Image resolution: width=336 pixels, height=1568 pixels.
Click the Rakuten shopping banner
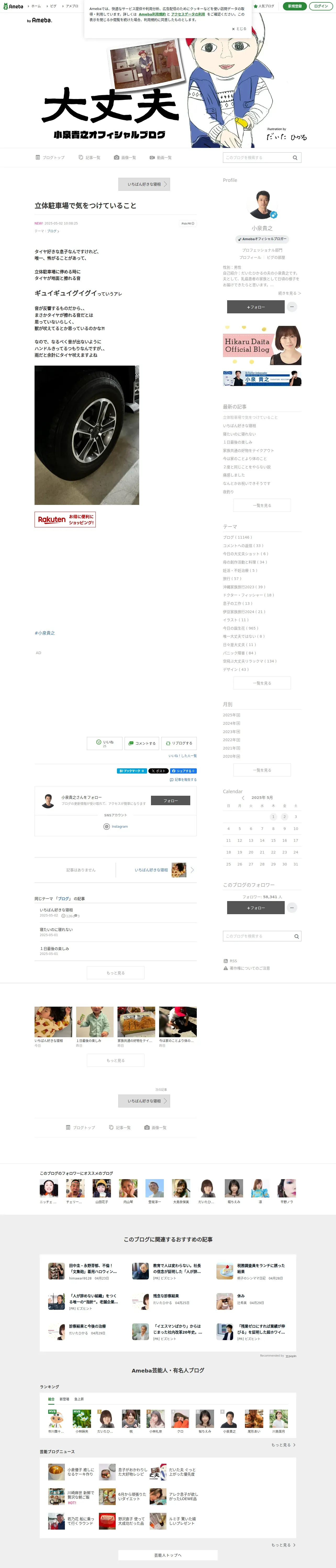[x=65, y=519]
